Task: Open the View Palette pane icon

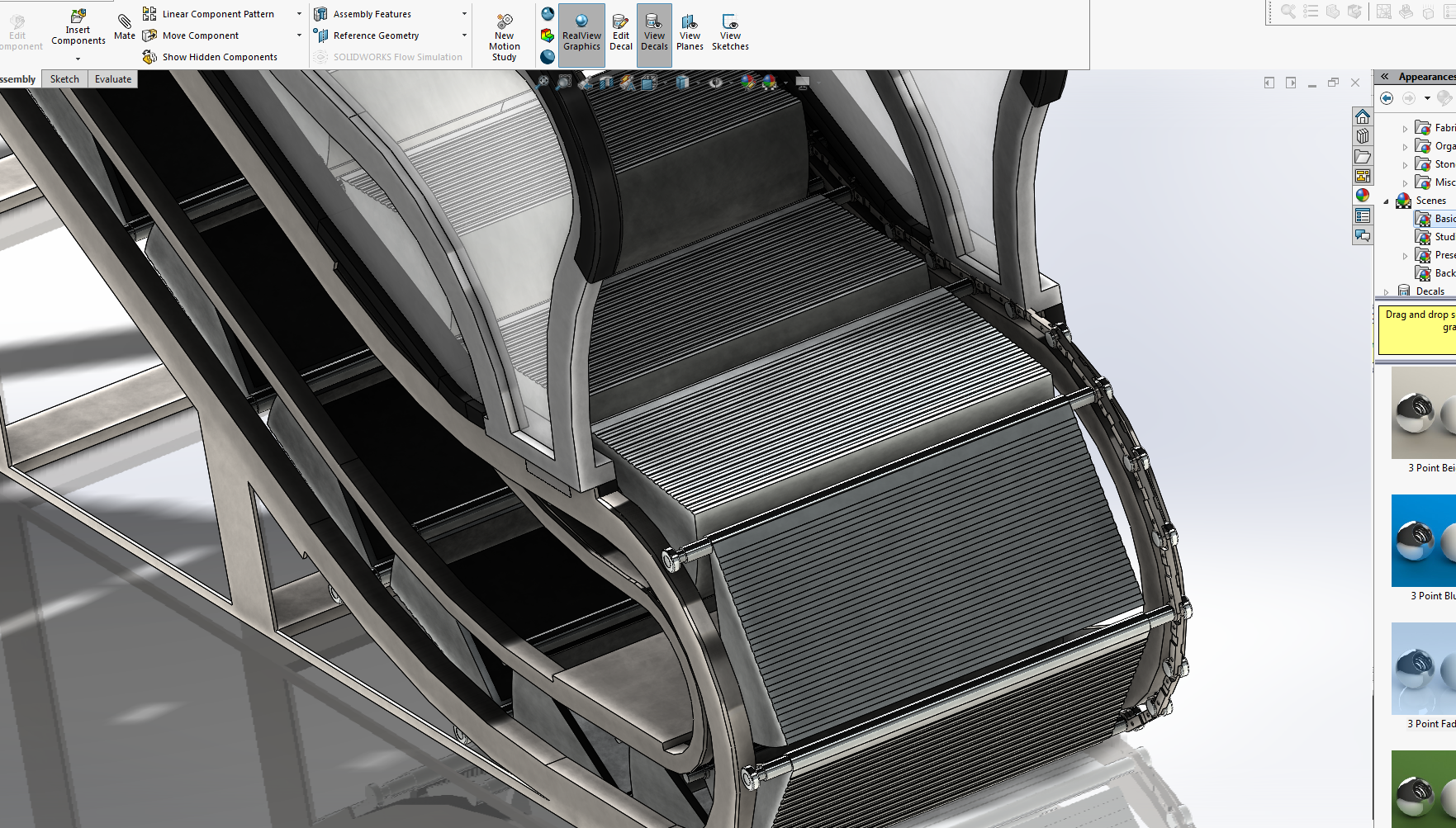Action: [x=1363, y=176]
